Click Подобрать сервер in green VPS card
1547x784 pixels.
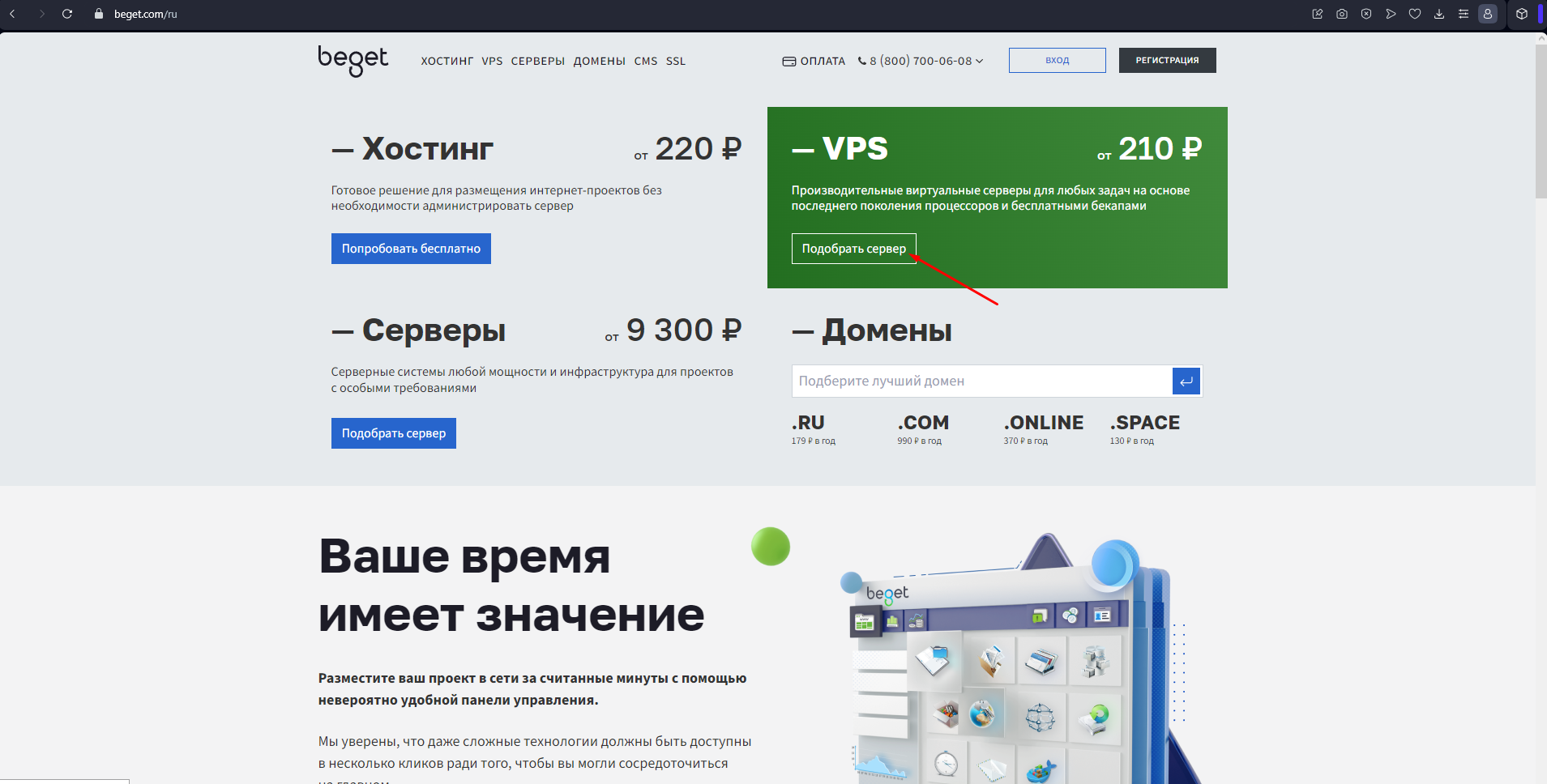coord(854,249)
